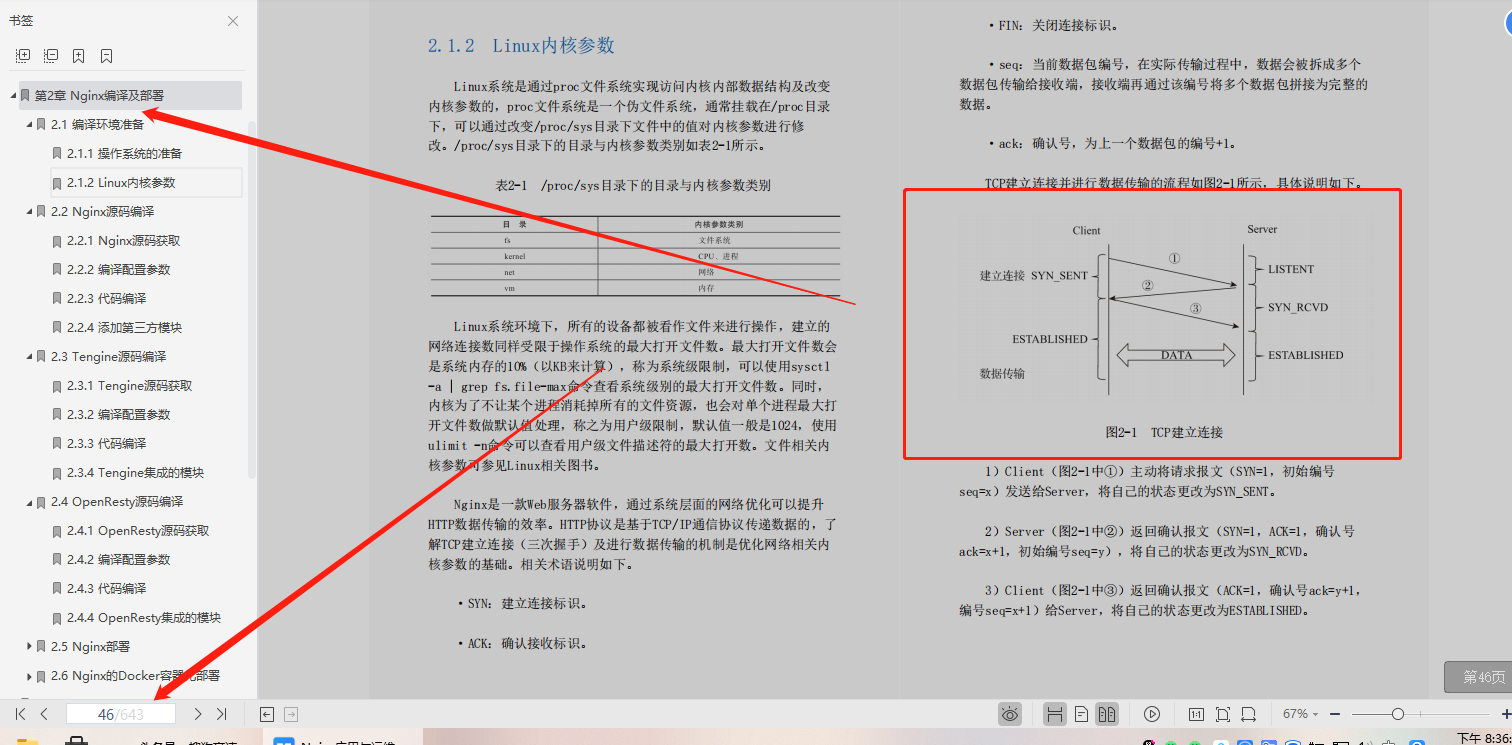Fit the page to window width
The image size is (1512, 745).
click(x=1249, y=714)
